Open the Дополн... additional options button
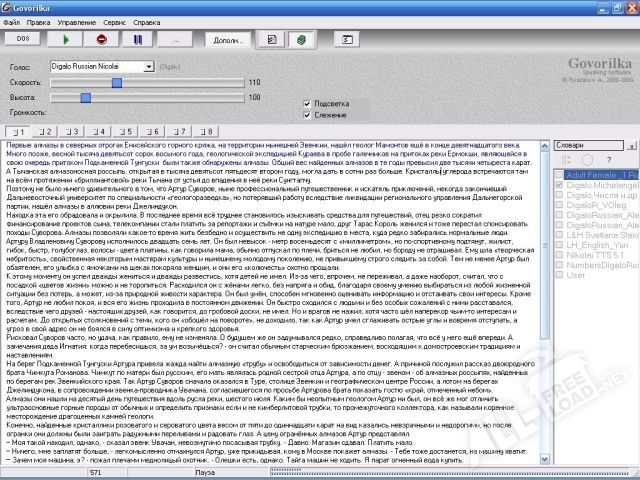The height and width of the screenshot is (480, 640). tap(227, 40)
